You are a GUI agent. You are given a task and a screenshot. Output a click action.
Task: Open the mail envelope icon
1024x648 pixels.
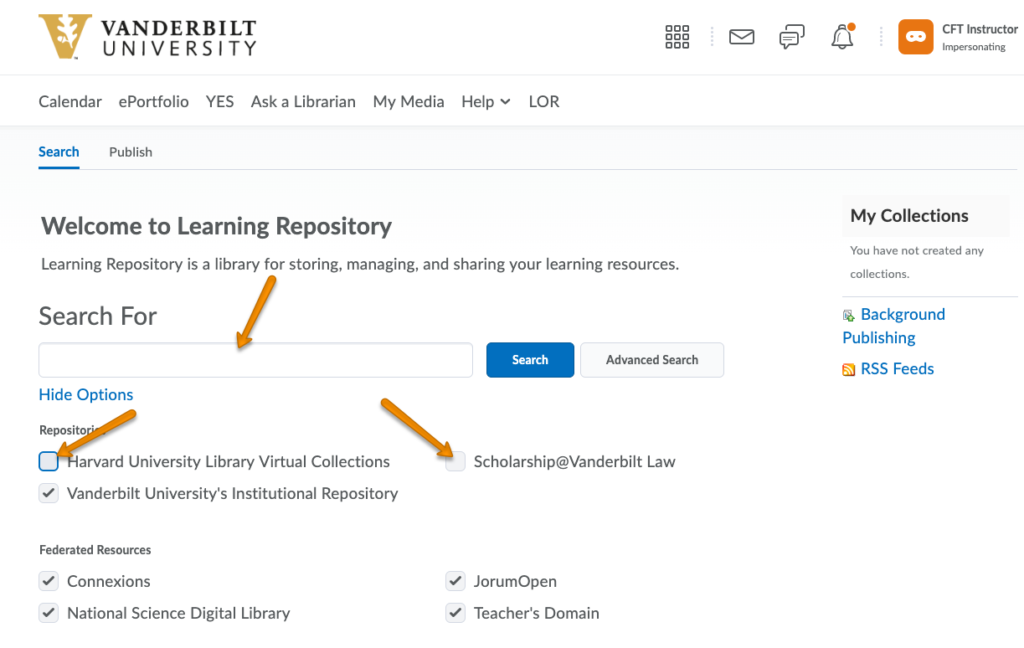click(x=741, y=37)
